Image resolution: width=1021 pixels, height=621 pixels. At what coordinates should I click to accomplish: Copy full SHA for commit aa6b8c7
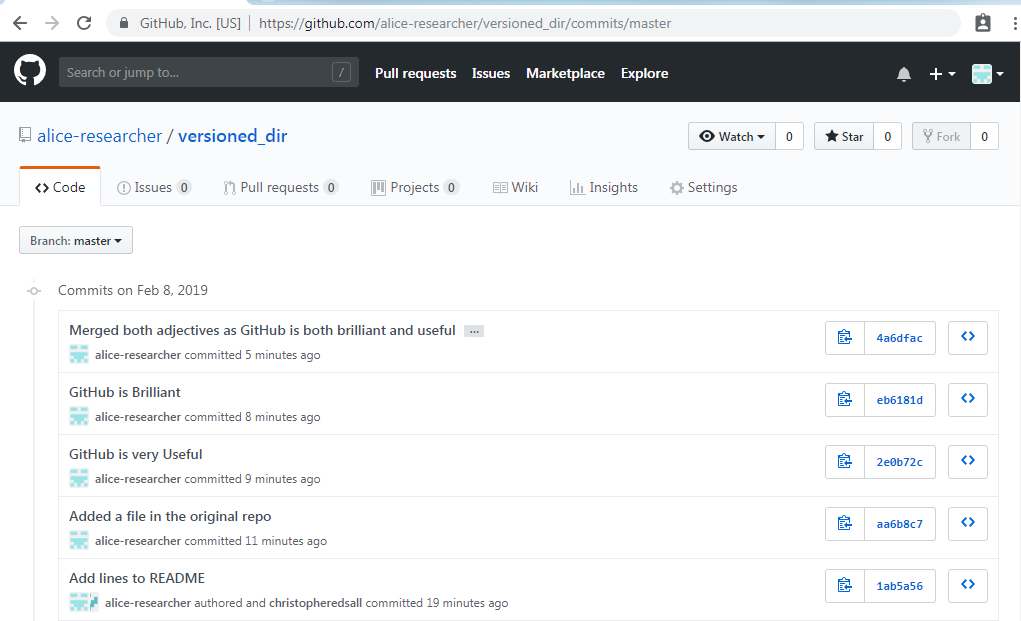click(845, 523)
